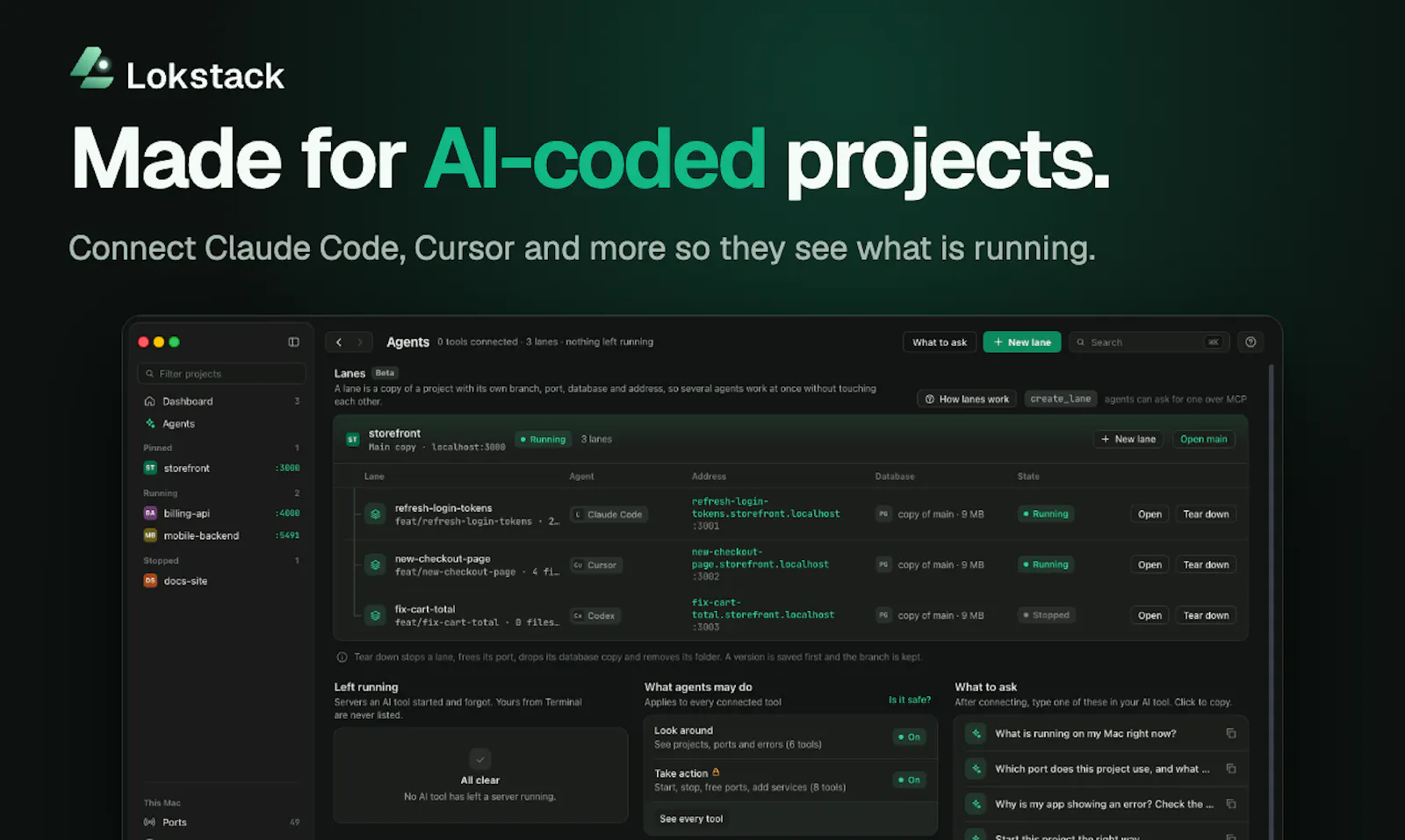Select the pinned storefront project
The image size is (1405, 840).
tap(221, 469)
